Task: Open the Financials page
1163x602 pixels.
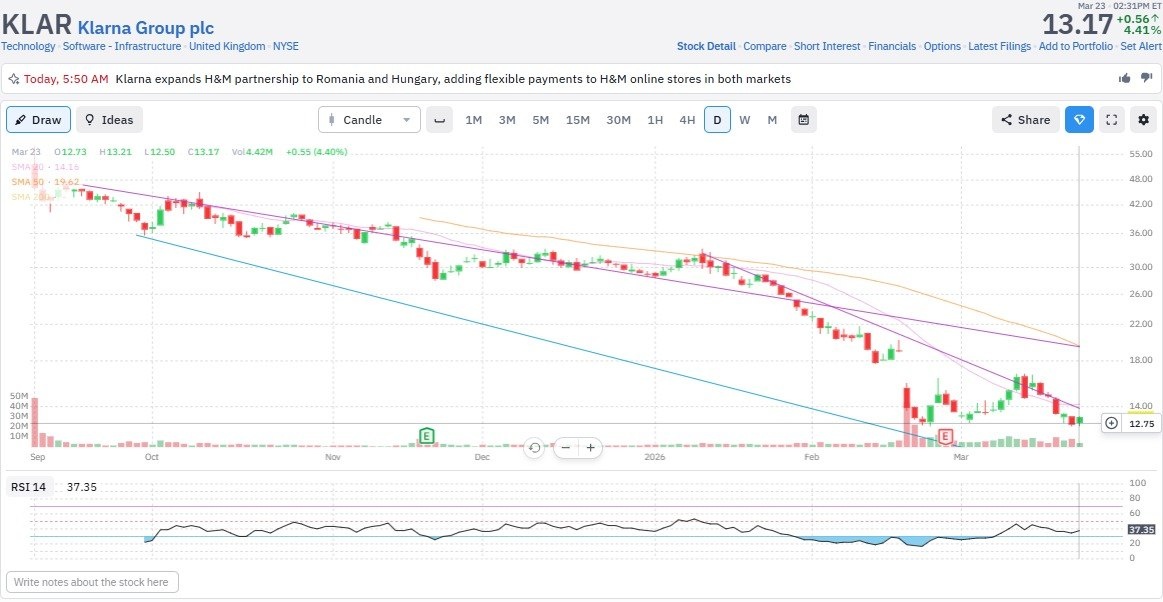Action: click(x=892, y=46)
